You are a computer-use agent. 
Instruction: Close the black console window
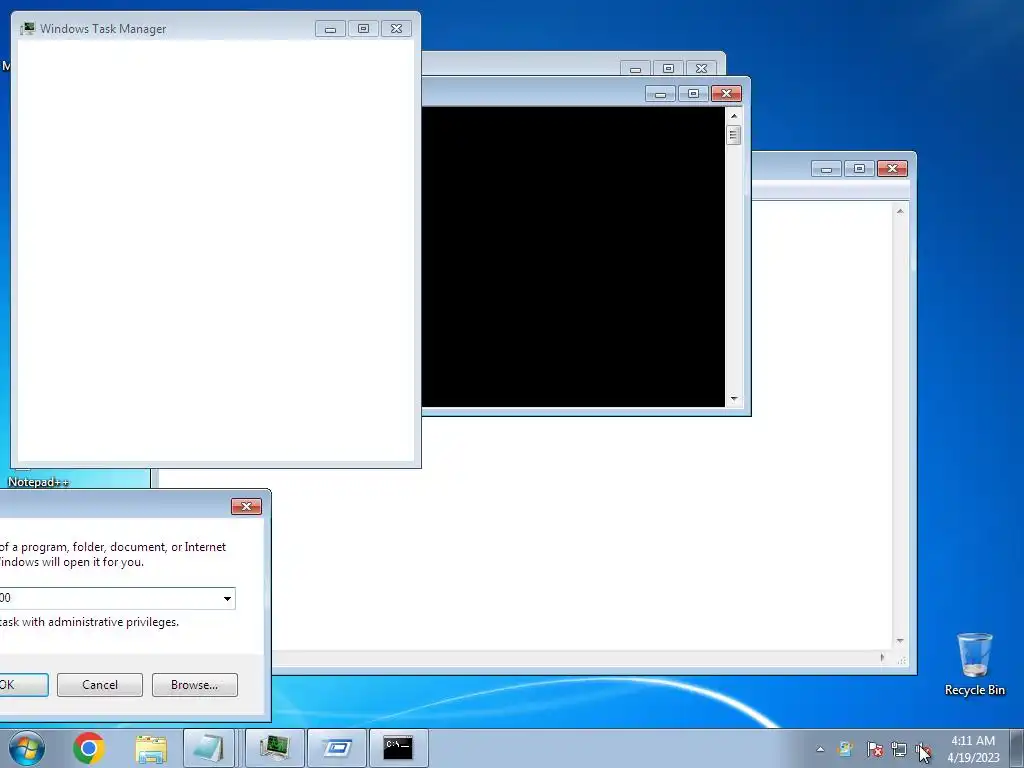pos(726,94)
